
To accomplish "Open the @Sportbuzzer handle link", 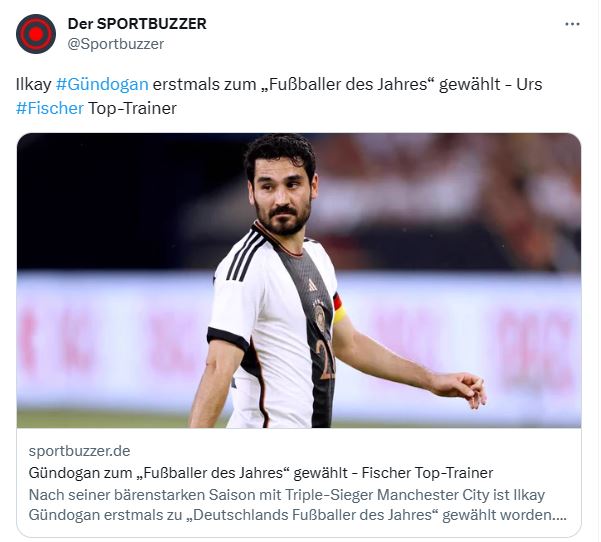I will click(116, 44).
